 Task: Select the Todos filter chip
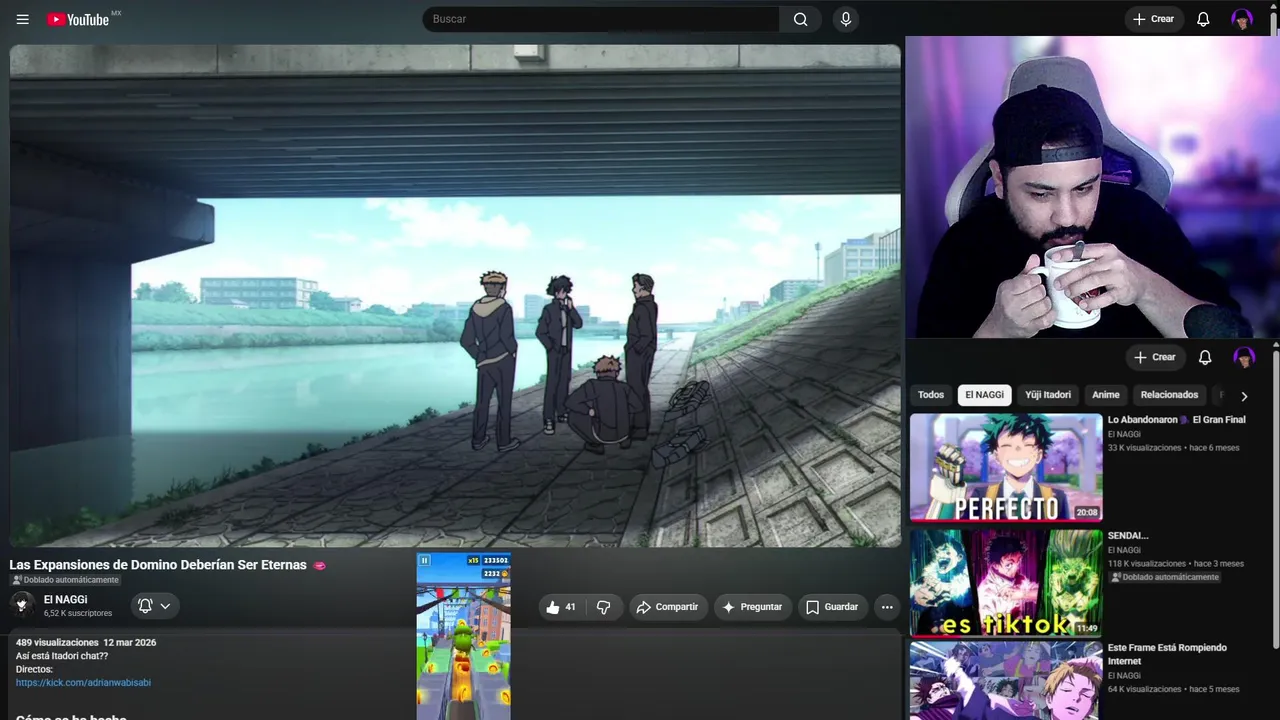(931, 395)
